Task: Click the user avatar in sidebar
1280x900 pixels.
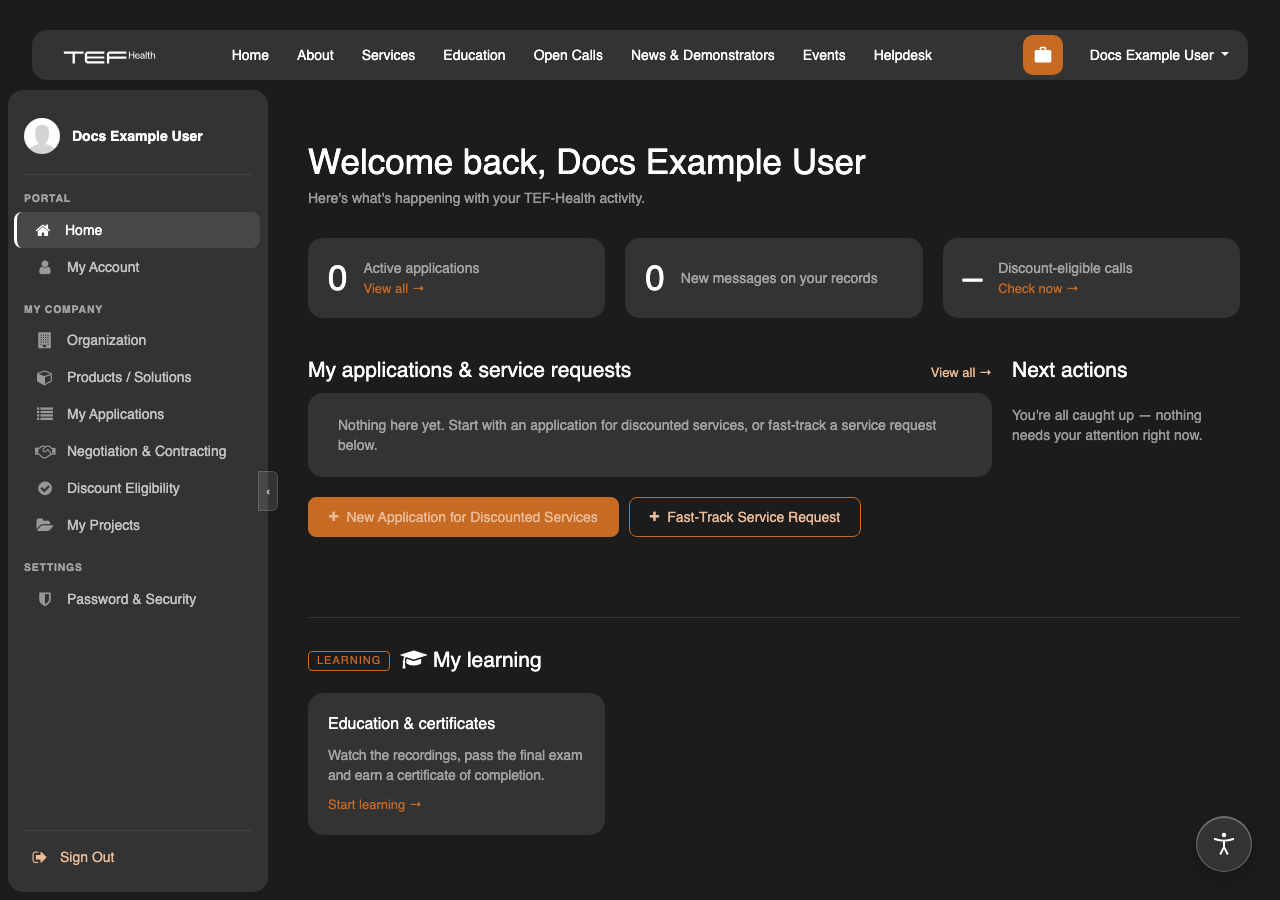Action: 42,136
